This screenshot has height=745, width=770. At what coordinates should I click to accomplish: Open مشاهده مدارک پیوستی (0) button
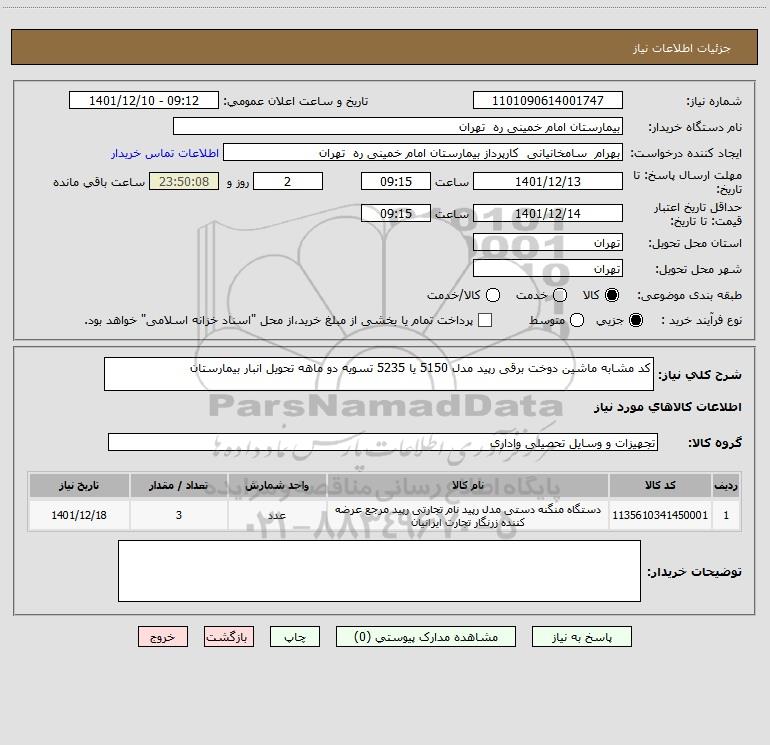point(426,637)
